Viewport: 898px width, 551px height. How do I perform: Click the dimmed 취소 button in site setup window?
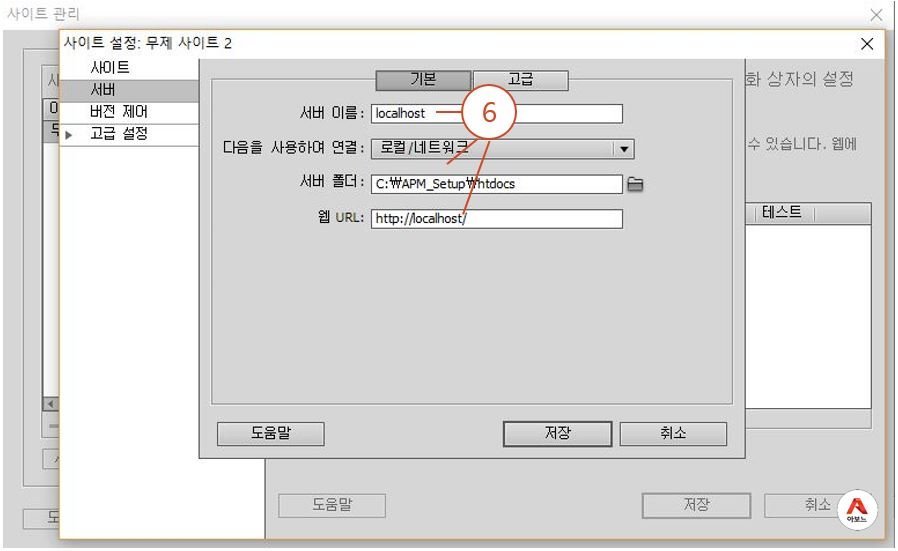pos(817,505)
